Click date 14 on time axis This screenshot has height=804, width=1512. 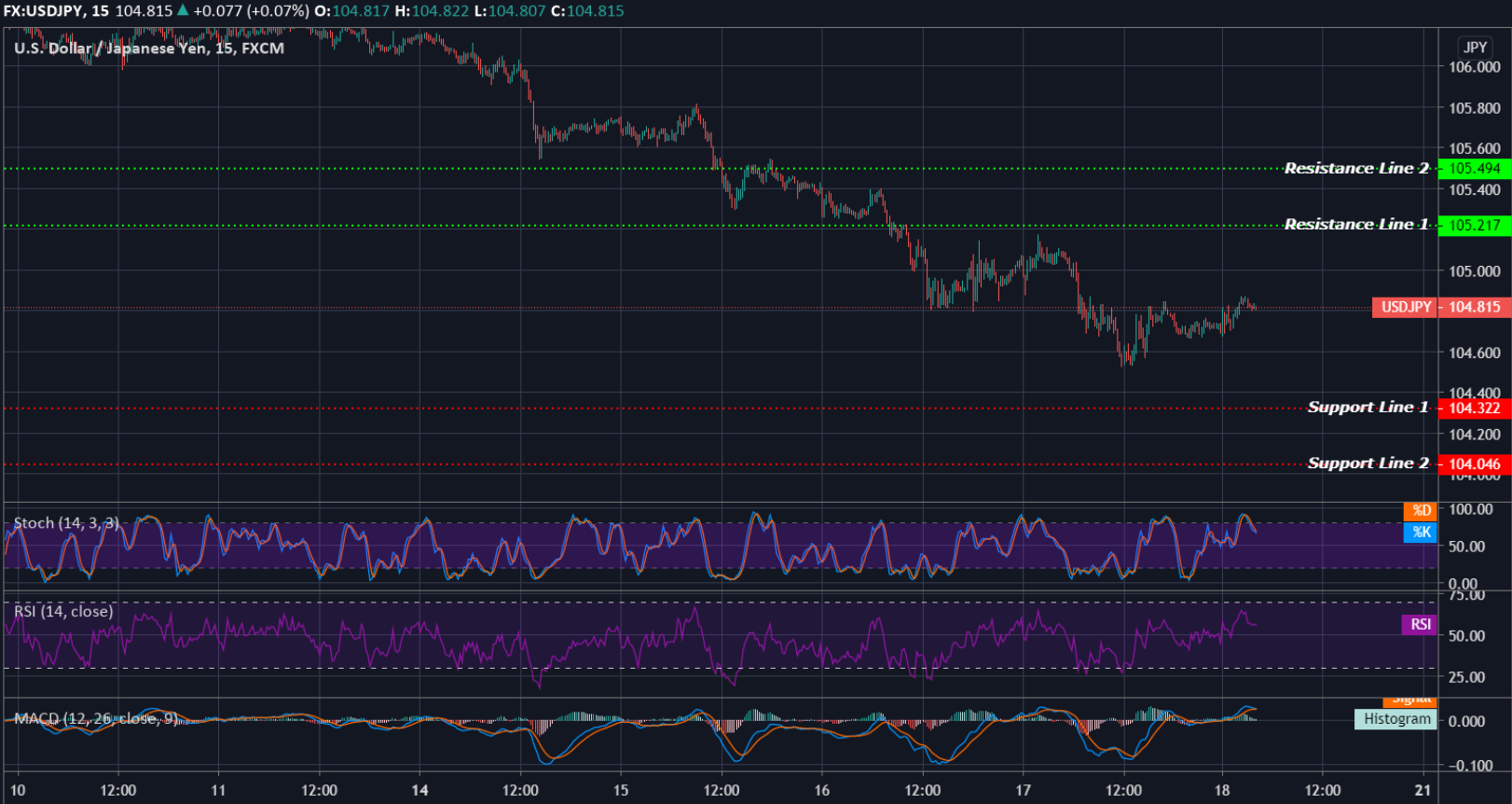[419, 790]
